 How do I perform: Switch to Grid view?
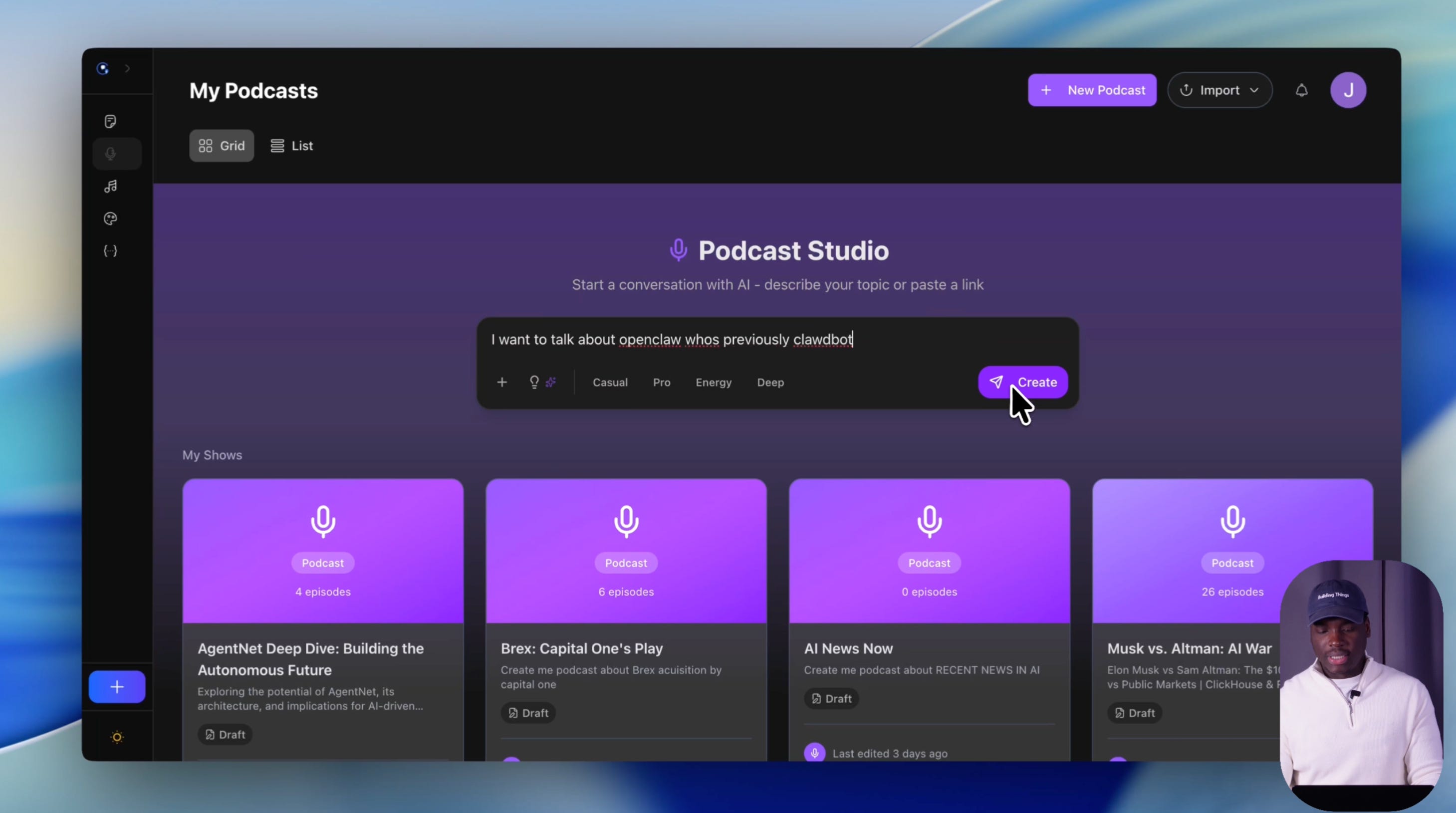click(222, 146)
